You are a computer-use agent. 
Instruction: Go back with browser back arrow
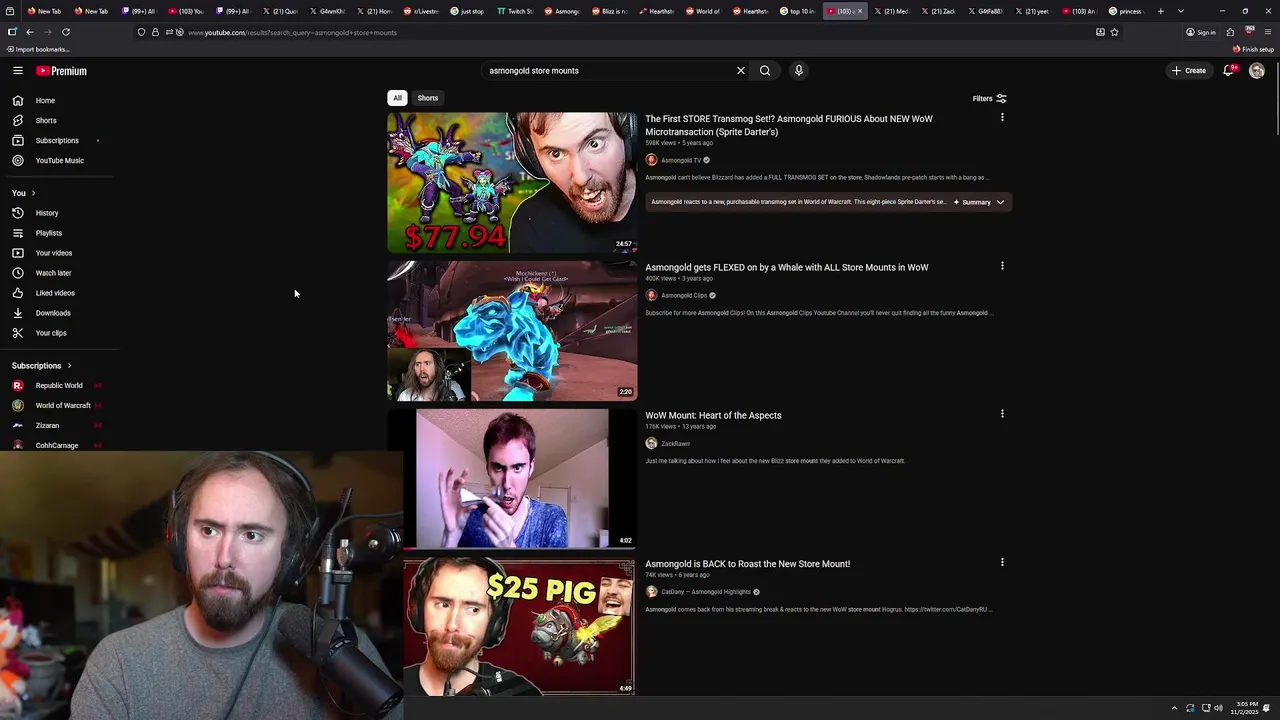[29, 32]
